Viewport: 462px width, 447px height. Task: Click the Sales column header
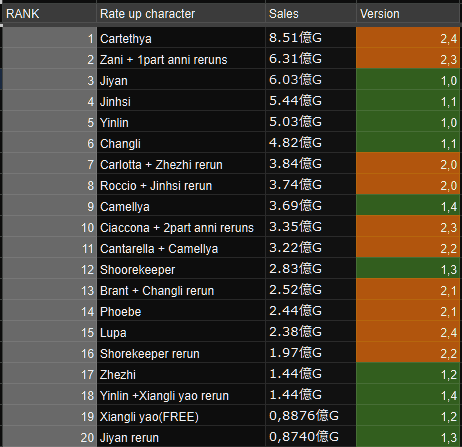click(311, 14)
